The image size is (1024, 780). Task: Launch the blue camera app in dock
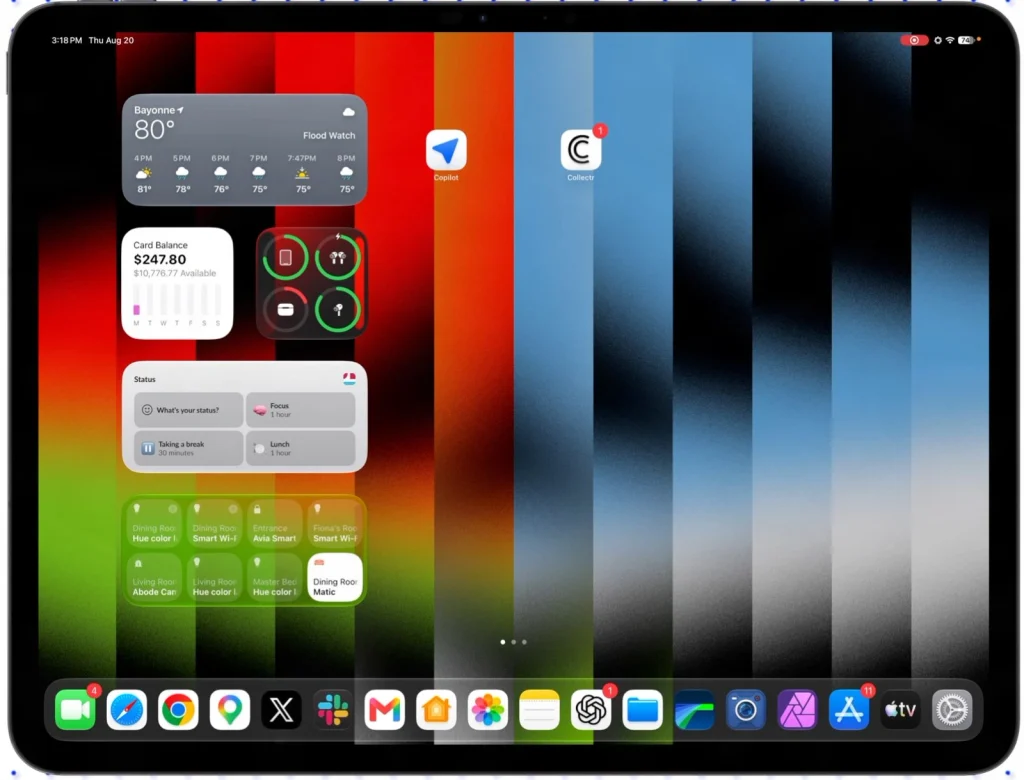(746, 709)
